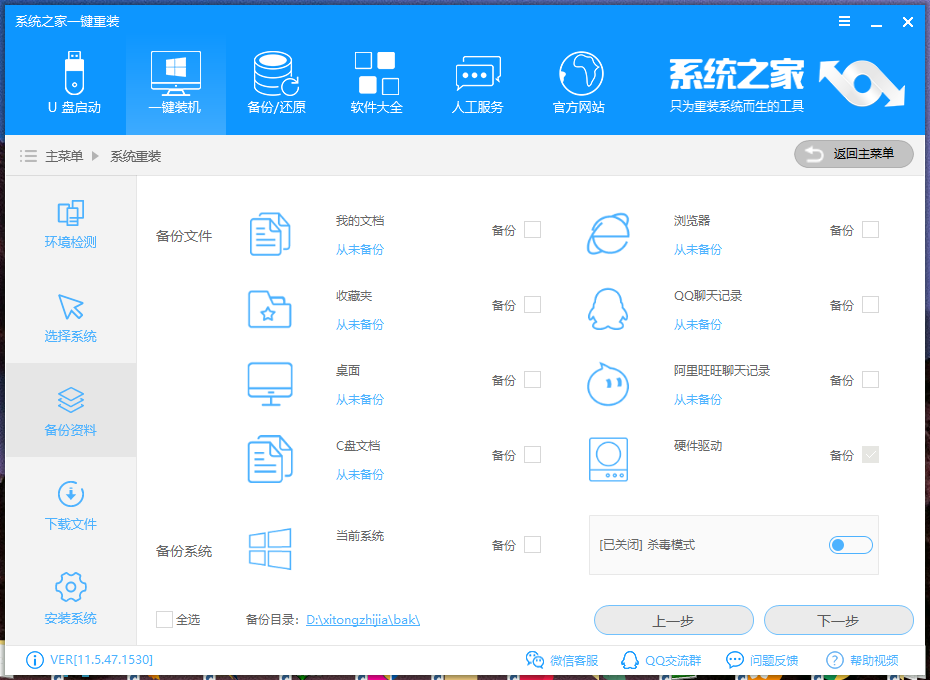Click 下一步 button
This screenshot has width=930, height=680.
(x=839, y=621)
